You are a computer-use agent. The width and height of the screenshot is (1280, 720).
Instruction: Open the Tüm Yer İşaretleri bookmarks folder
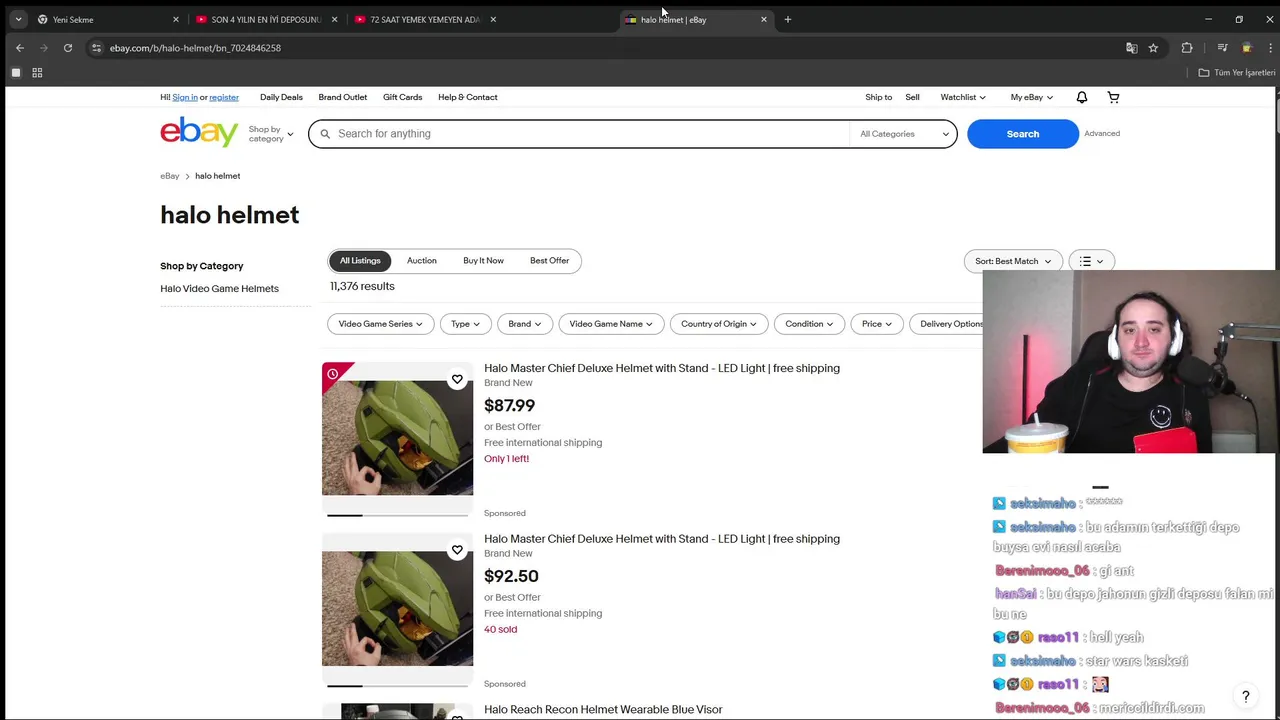pyautogui.click(x=1236, y=73)
